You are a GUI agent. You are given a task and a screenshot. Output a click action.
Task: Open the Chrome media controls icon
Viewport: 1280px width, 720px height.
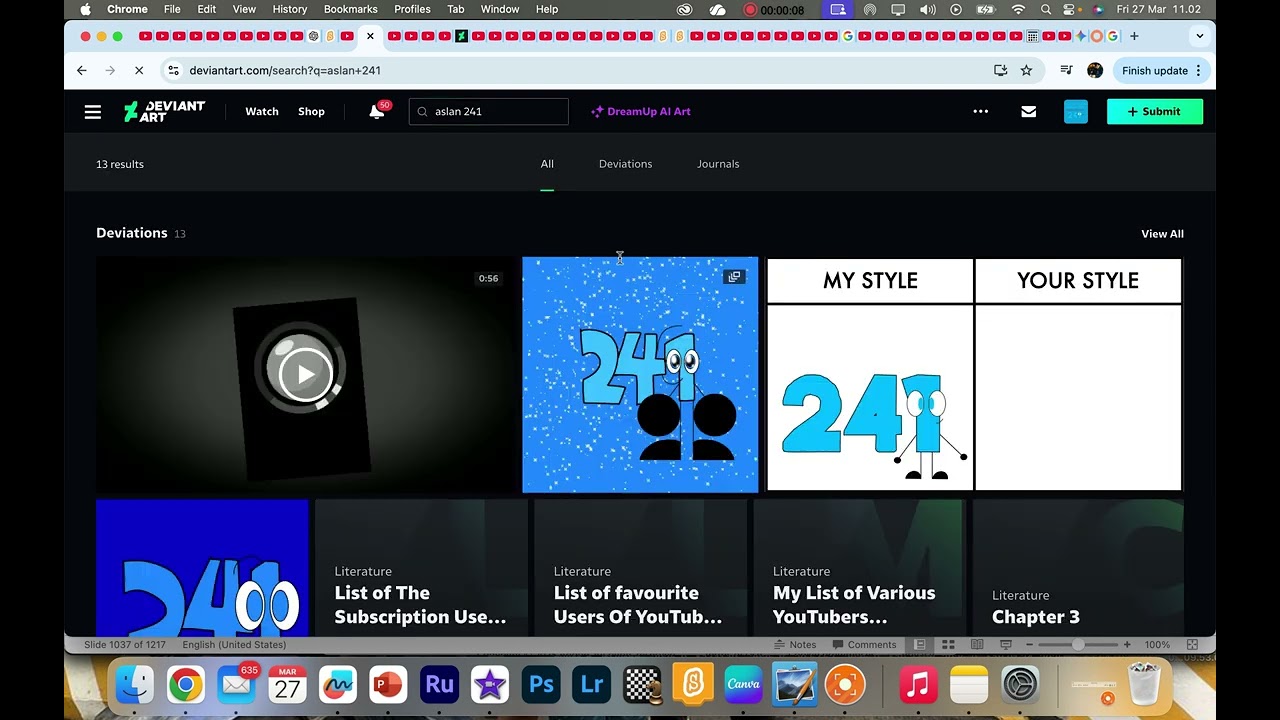(1066, 71)
